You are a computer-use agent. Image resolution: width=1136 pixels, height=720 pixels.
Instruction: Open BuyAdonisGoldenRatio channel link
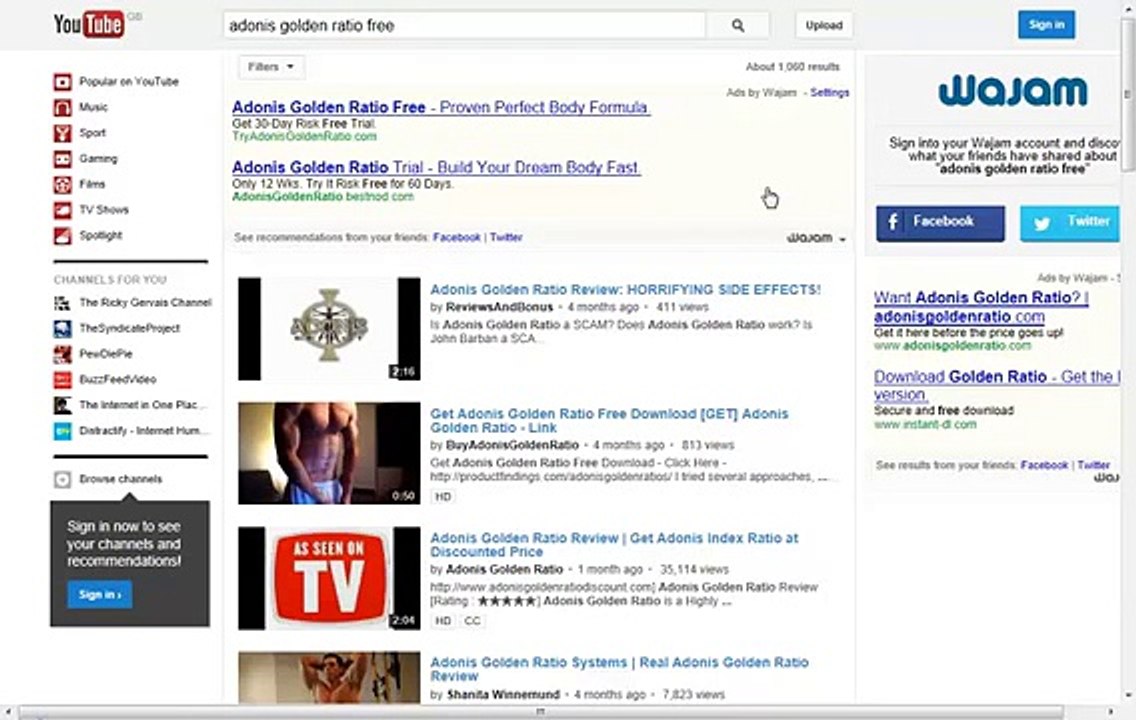[x=512, y=445]
